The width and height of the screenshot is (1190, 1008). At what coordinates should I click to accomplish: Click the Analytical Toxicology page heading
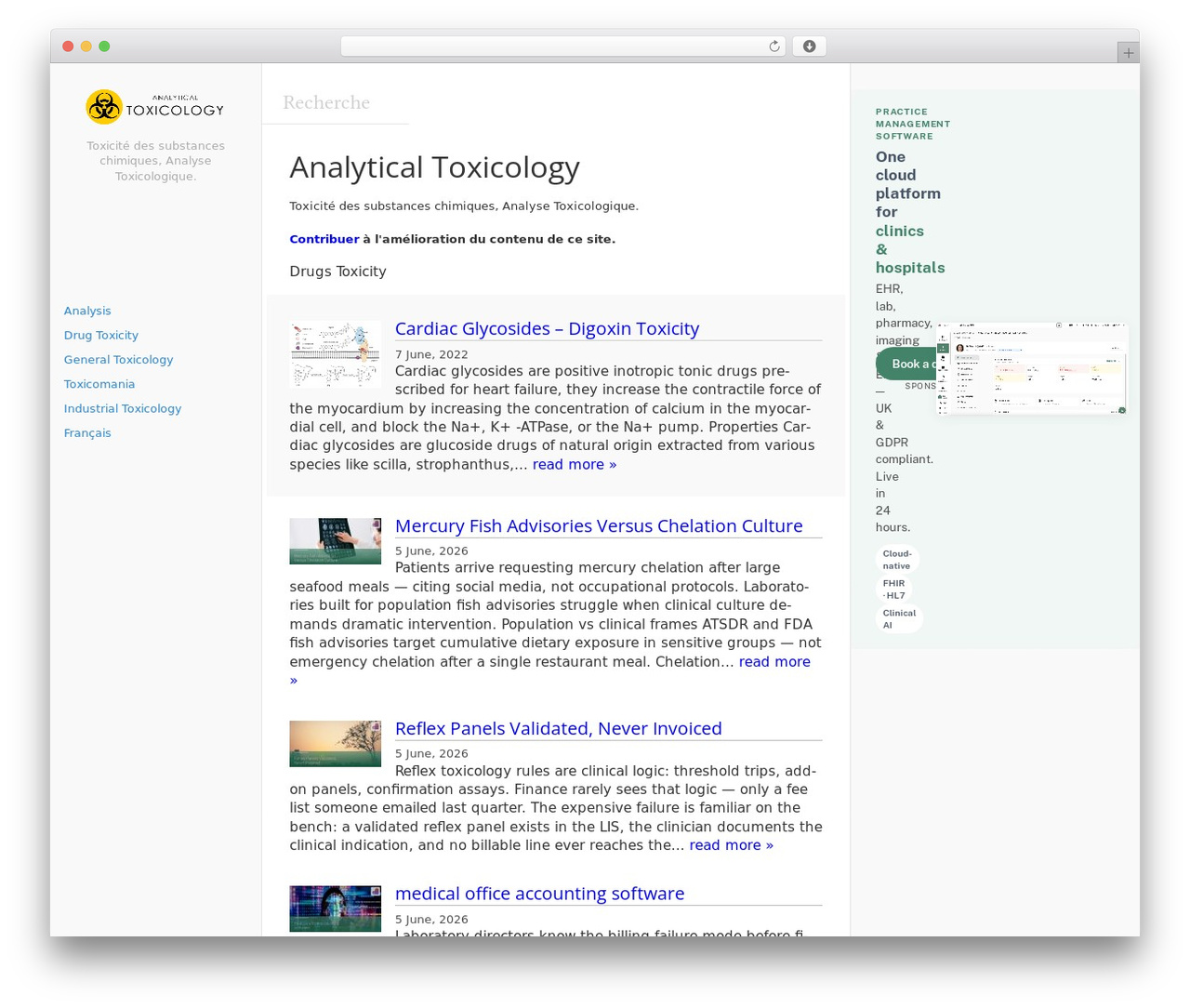(x=434, y=167)
